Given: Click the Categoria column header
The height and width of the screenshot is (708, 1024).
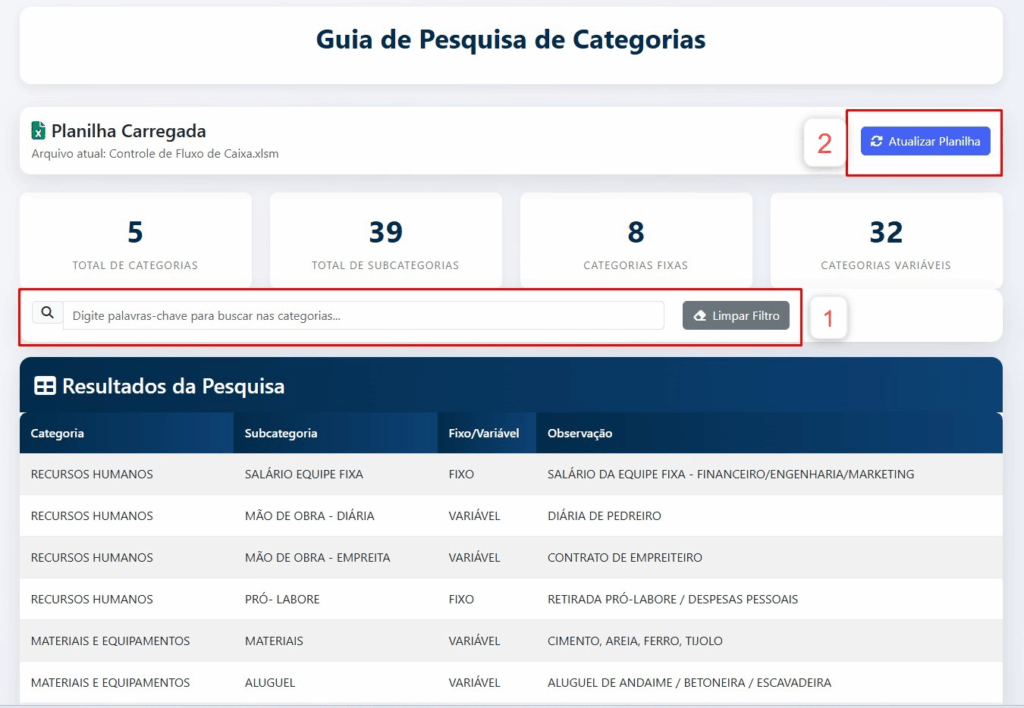Looking at the screenshot, I should pyautogui.click(x=58, y=433).
